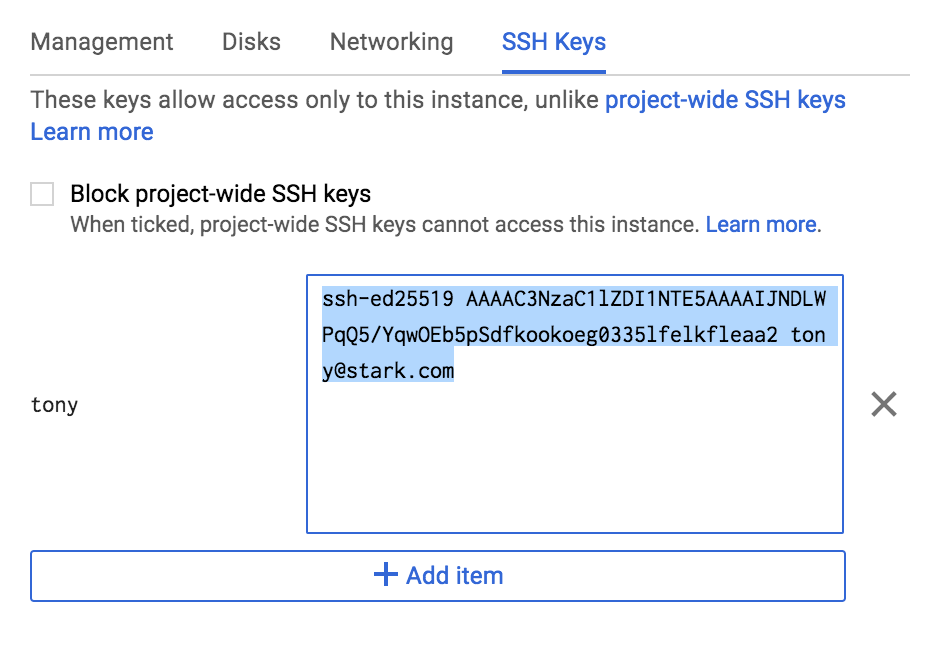Click the plus icon beside Add item
The width and height of the screenshot is (946, 648).
(x=385, y=575)
